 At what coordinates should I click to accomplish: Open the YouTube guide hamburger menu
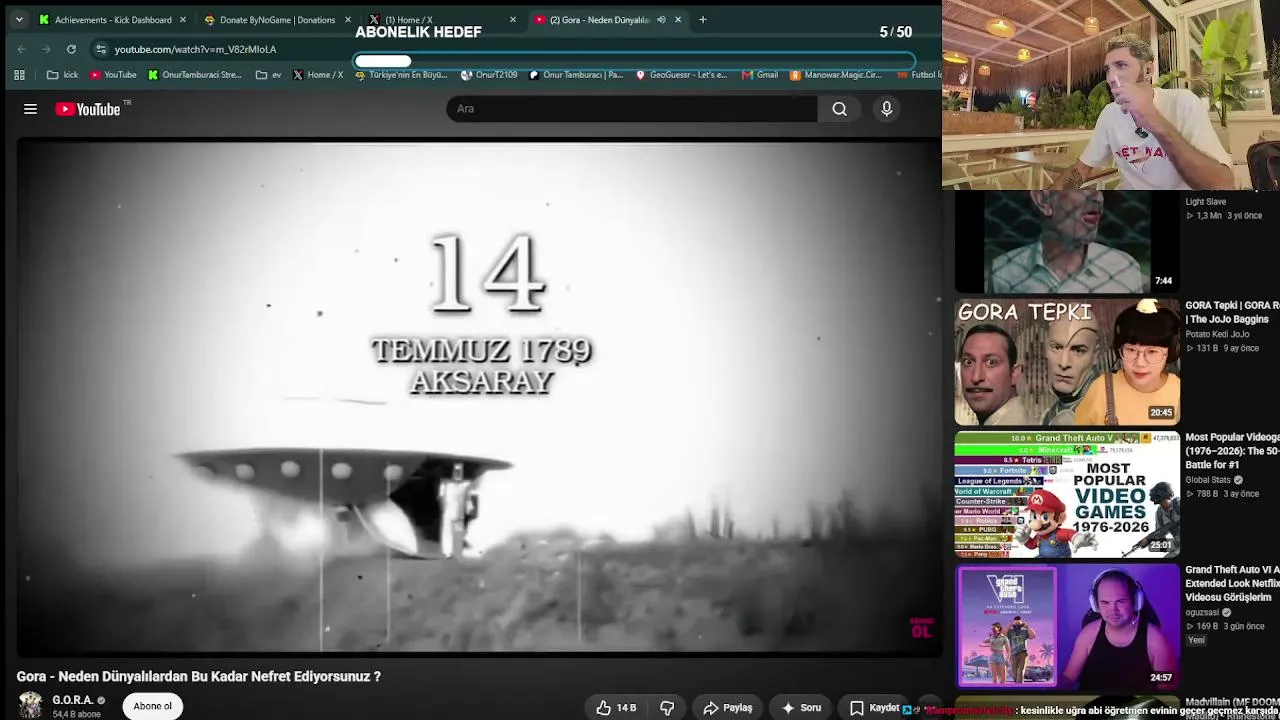pyautogui.click(x=30, y=109)
